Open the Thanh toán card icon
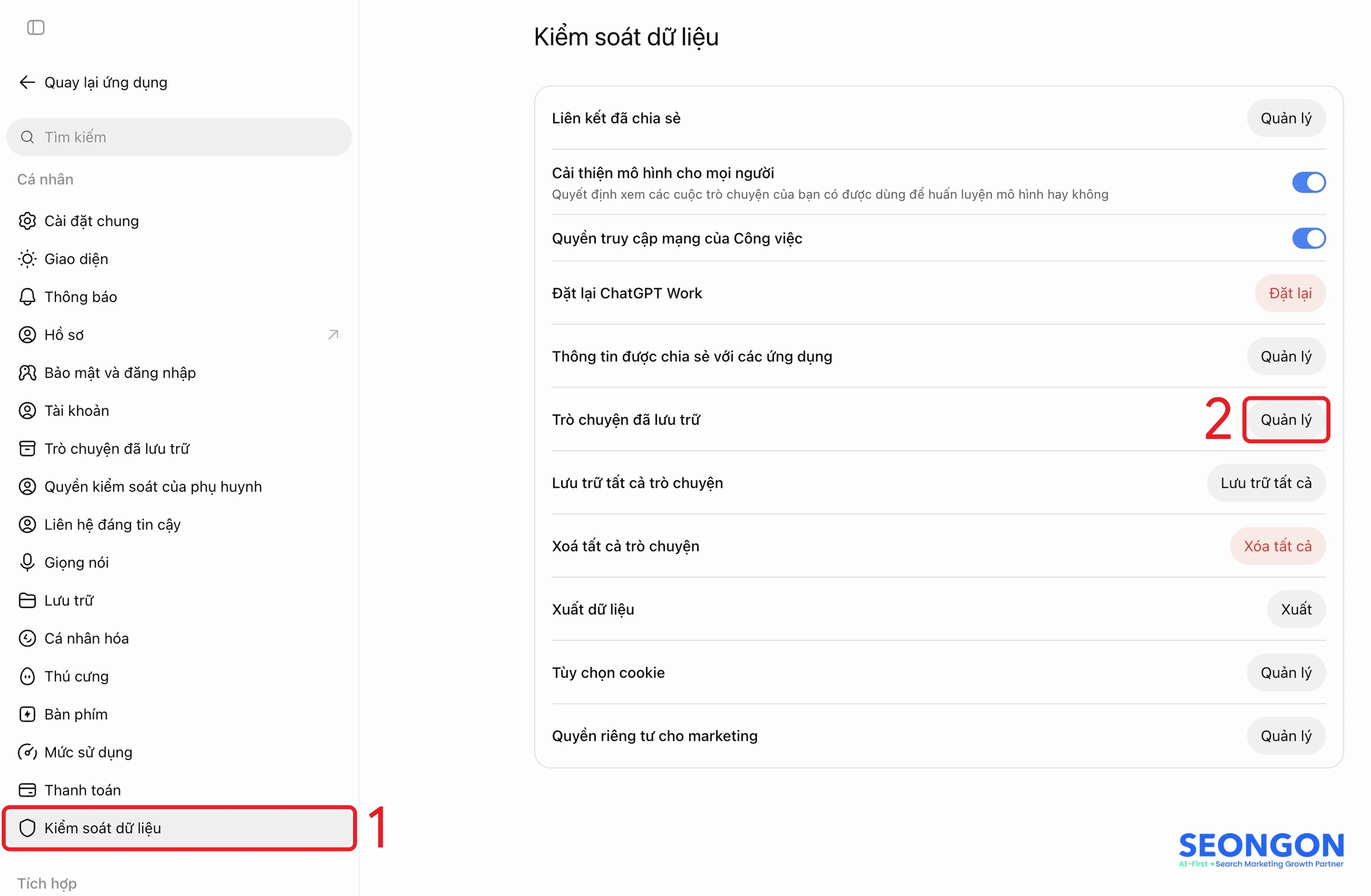The height and width of the screenshot is (896, 1371). [27, 790]
